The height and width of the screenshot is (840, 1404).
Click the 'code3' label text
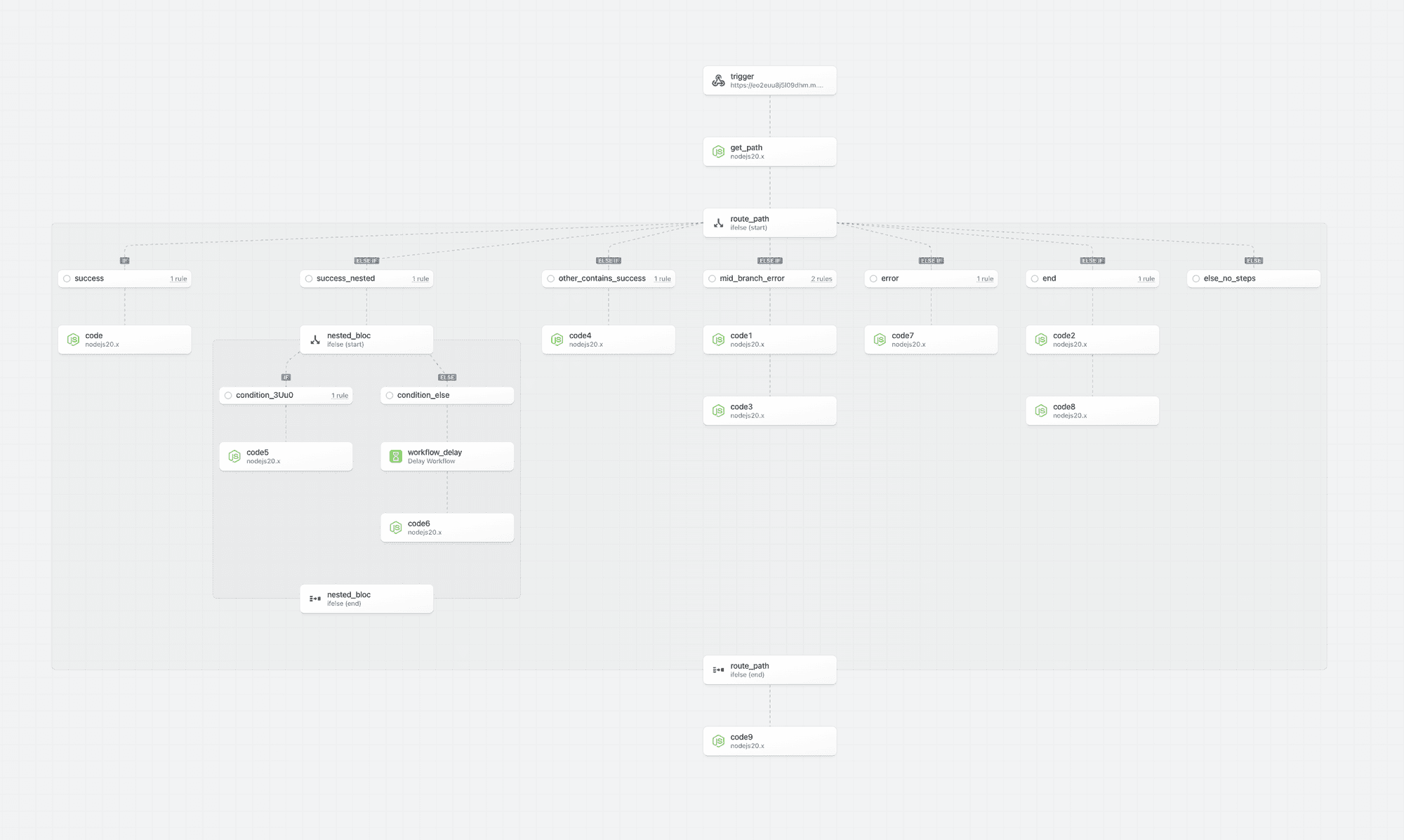tap(741, 407)
